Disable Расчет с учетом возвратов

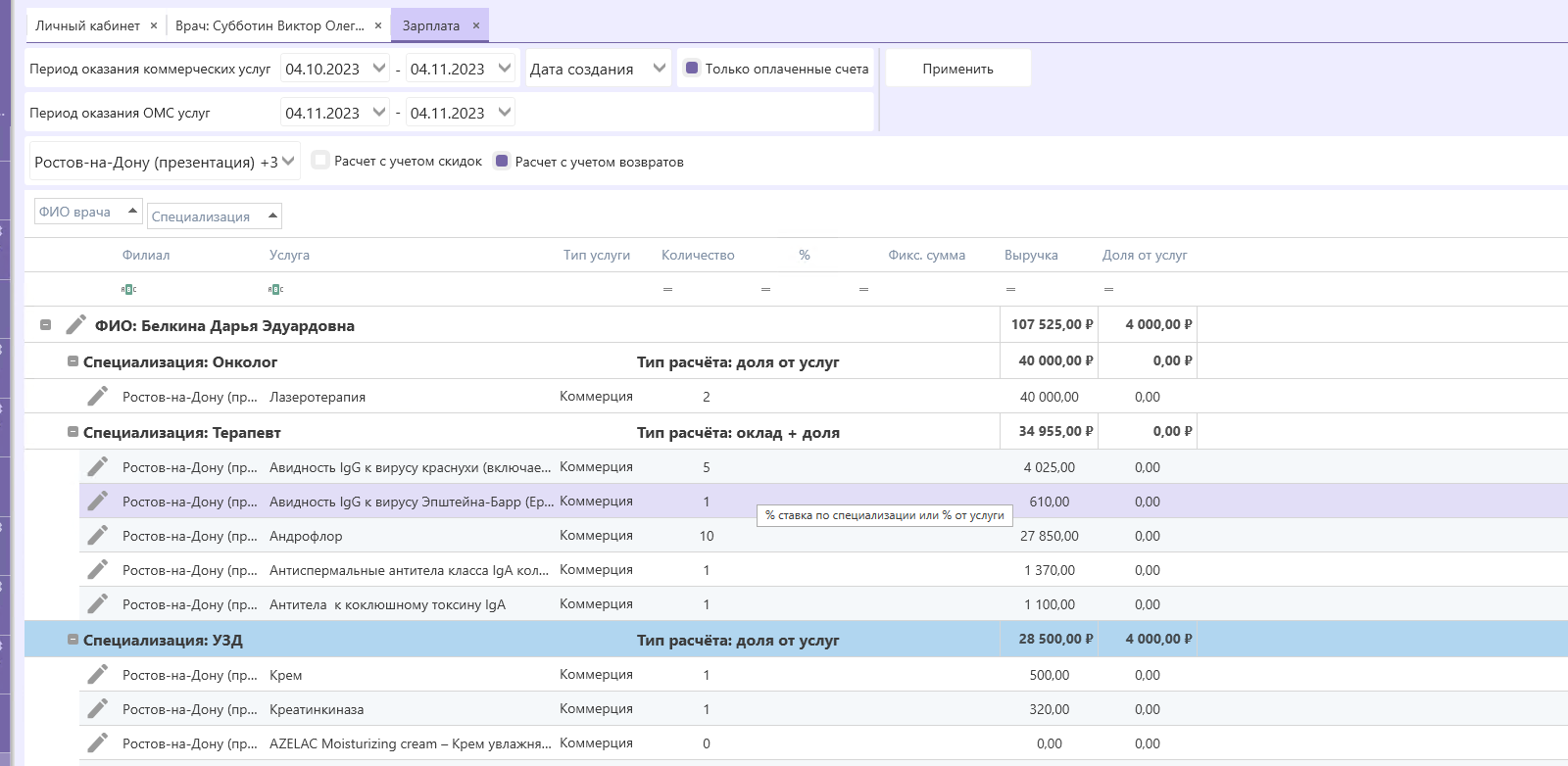tap(502, 161)
